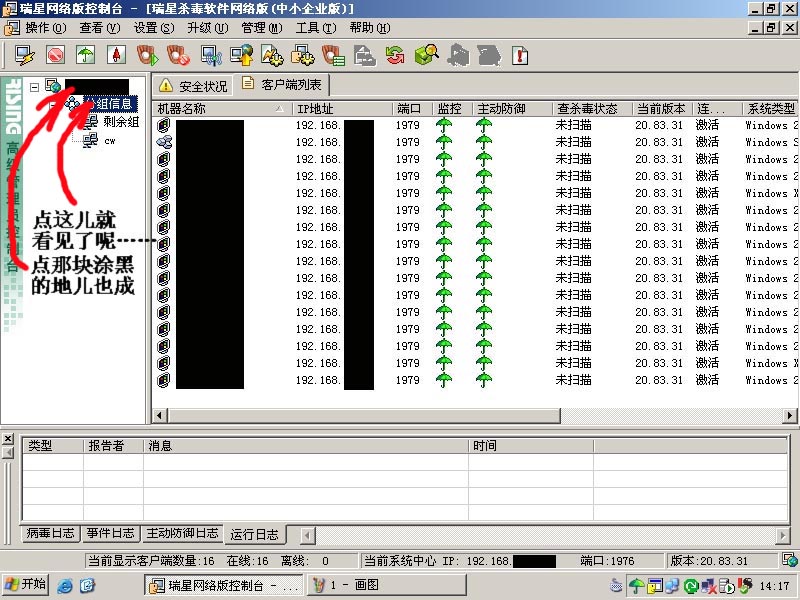Click the 查杀毒状态 column header
800x600 pixels.
click(589, 108)
